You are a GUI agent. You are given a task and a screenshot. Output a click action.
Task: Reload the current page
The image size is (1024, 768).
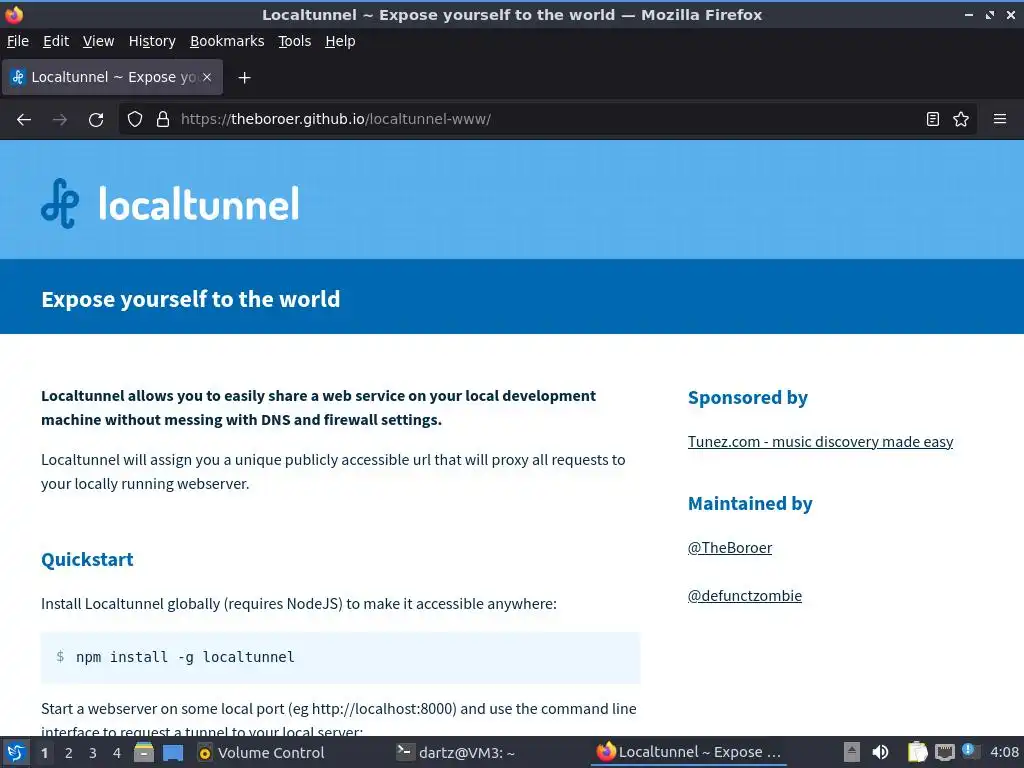(96, 120)
